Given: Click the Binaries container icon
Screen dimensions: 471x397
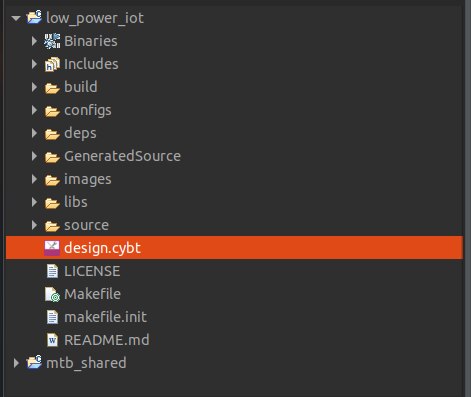Looking at the screenshot, I should (52, 41).
